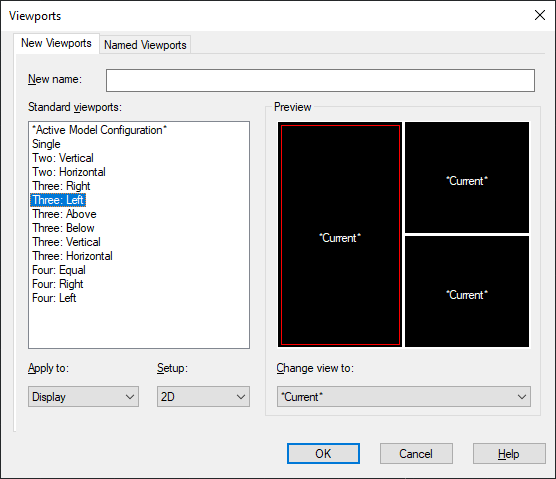Image resolution: width=556 pixels, height=479 pixels.
Task: Switch to the Named Viewports tab
Action: tap(145, 45)
